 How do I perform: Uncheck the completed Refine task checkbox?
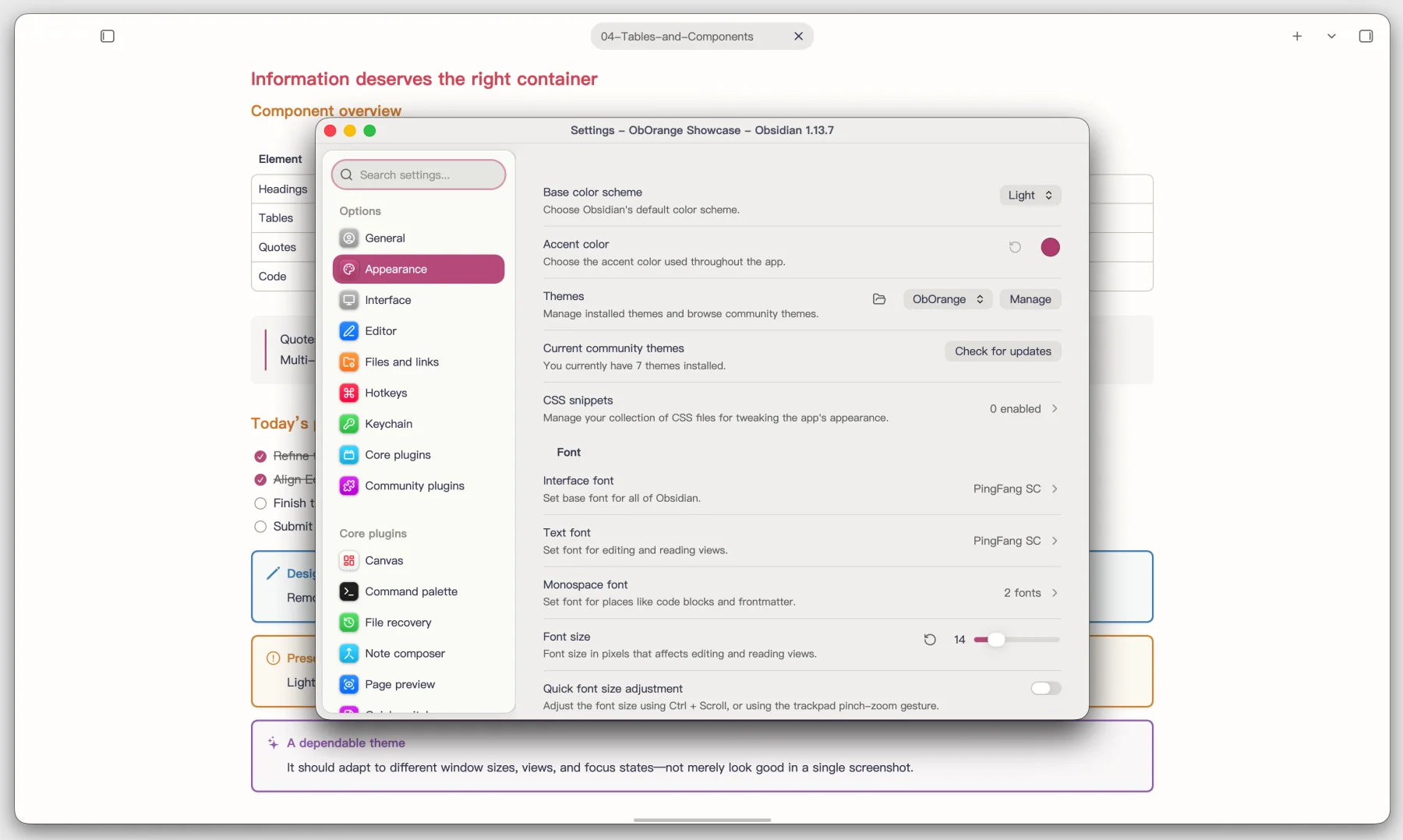pos(260,456)
